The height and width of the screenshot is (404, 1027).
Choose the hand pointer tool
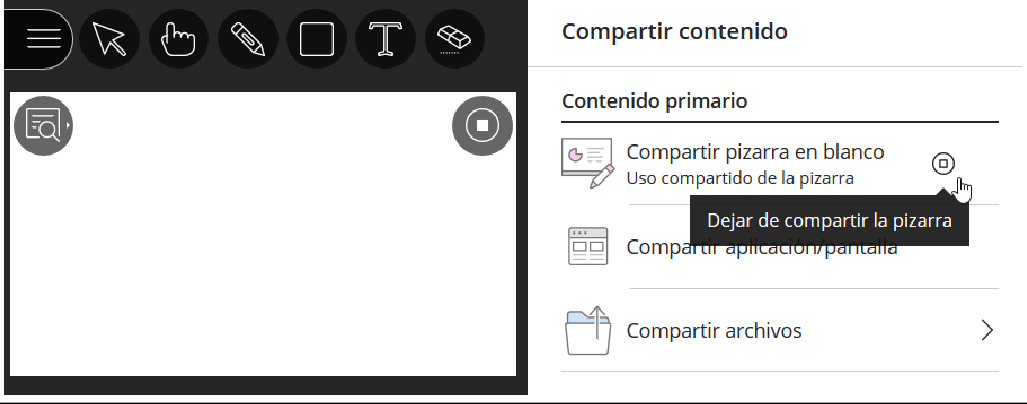pos(178,40)
